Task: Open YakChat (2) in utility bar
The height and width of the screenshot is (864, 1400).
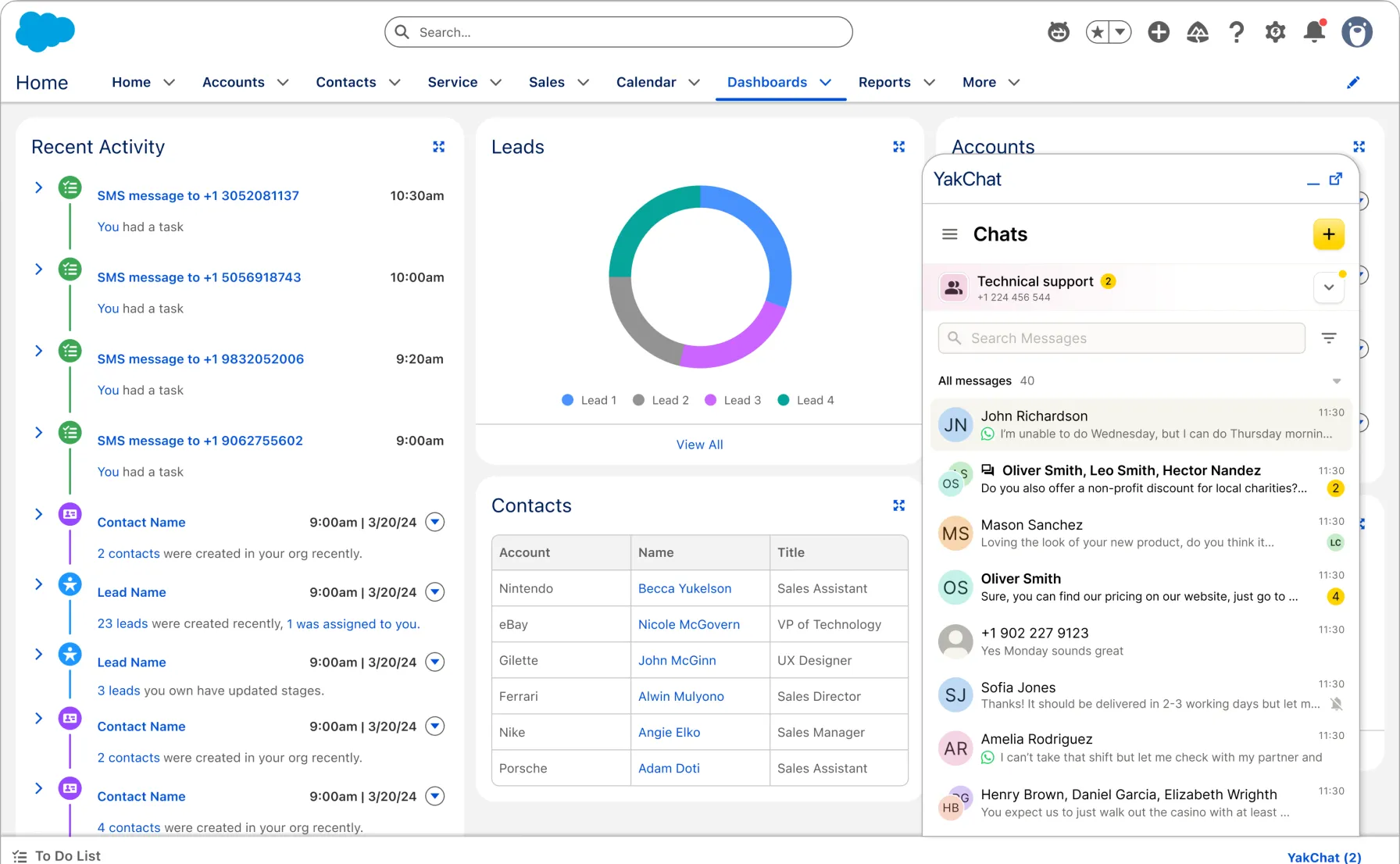Action: coord(1324,857)
